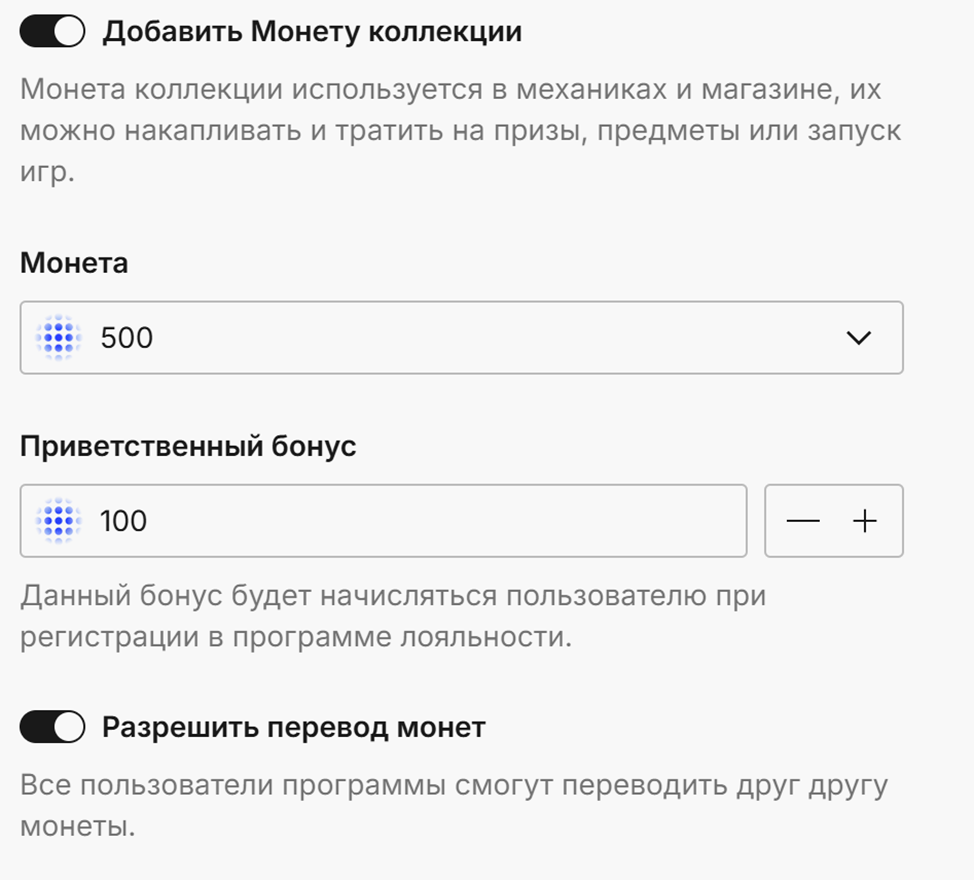Click the blue coin icon in Монета dropdown
The image size is (974, 880).
click(58, 338)
